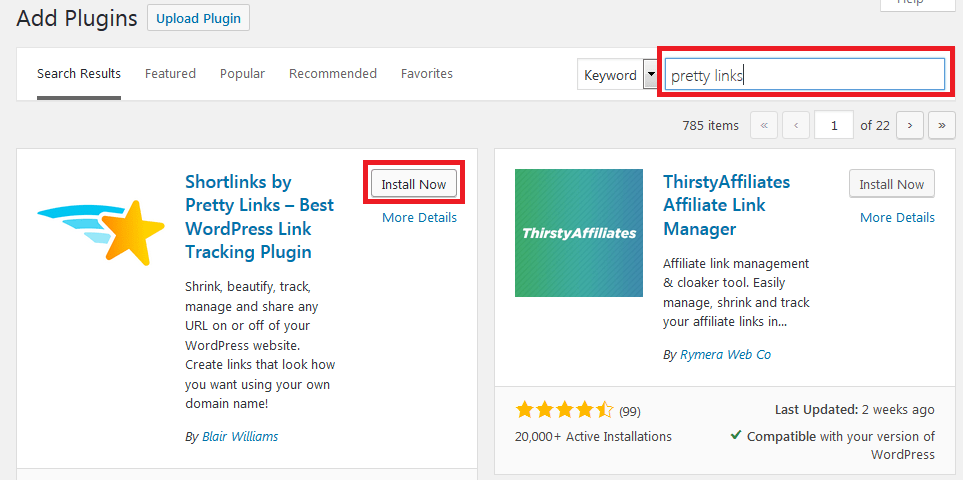Viewport: 963px width, 480px height.
Task: Go to first page of results
Action: [x=764, y=125]
